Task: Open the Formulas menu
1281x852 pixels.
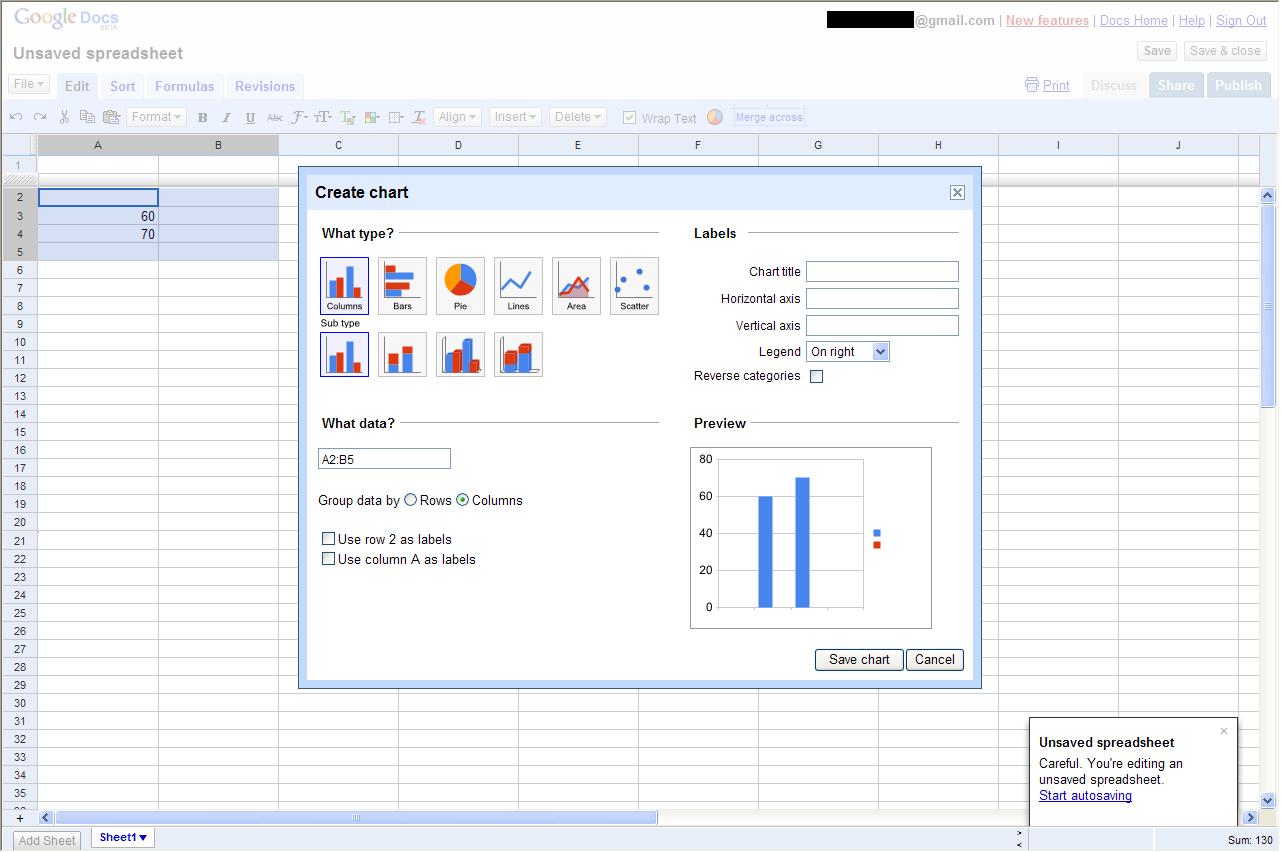Action: 184,86
